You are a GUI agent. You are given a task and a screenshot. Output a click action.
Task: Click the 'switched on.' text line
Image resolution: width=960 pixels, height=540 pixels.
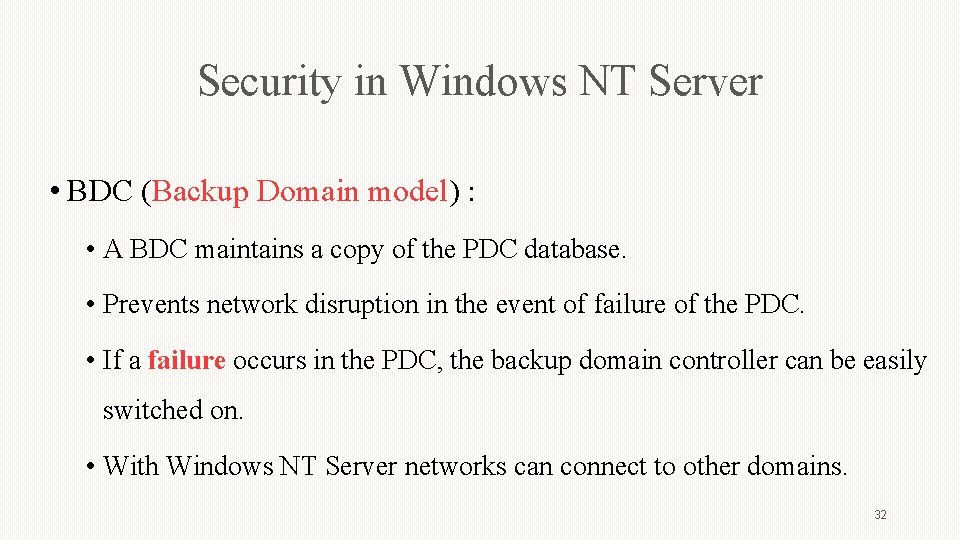(173, 410)
